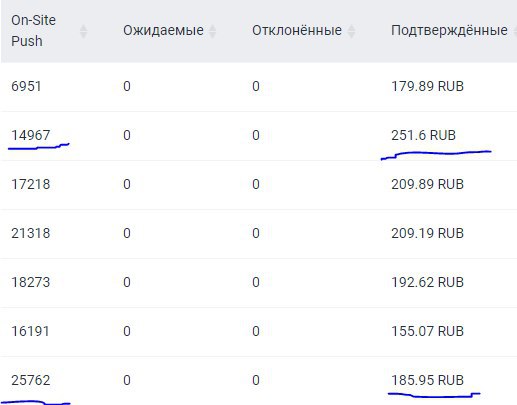Click Отклонённые value in the 16191 row
Screen dimensions: 517x405
coord(256,331)
